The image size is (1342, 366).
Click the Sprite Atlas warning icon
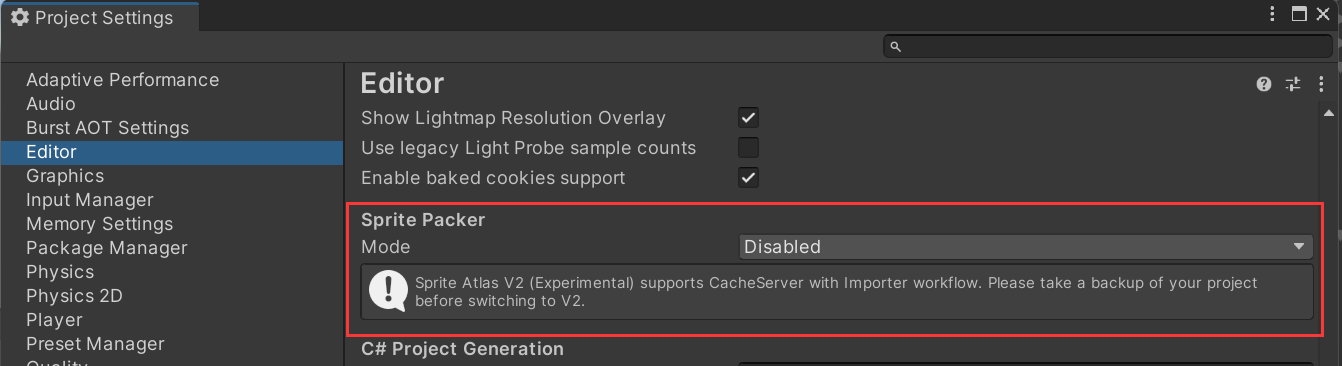pyautogui.click(x=388, y=291)
